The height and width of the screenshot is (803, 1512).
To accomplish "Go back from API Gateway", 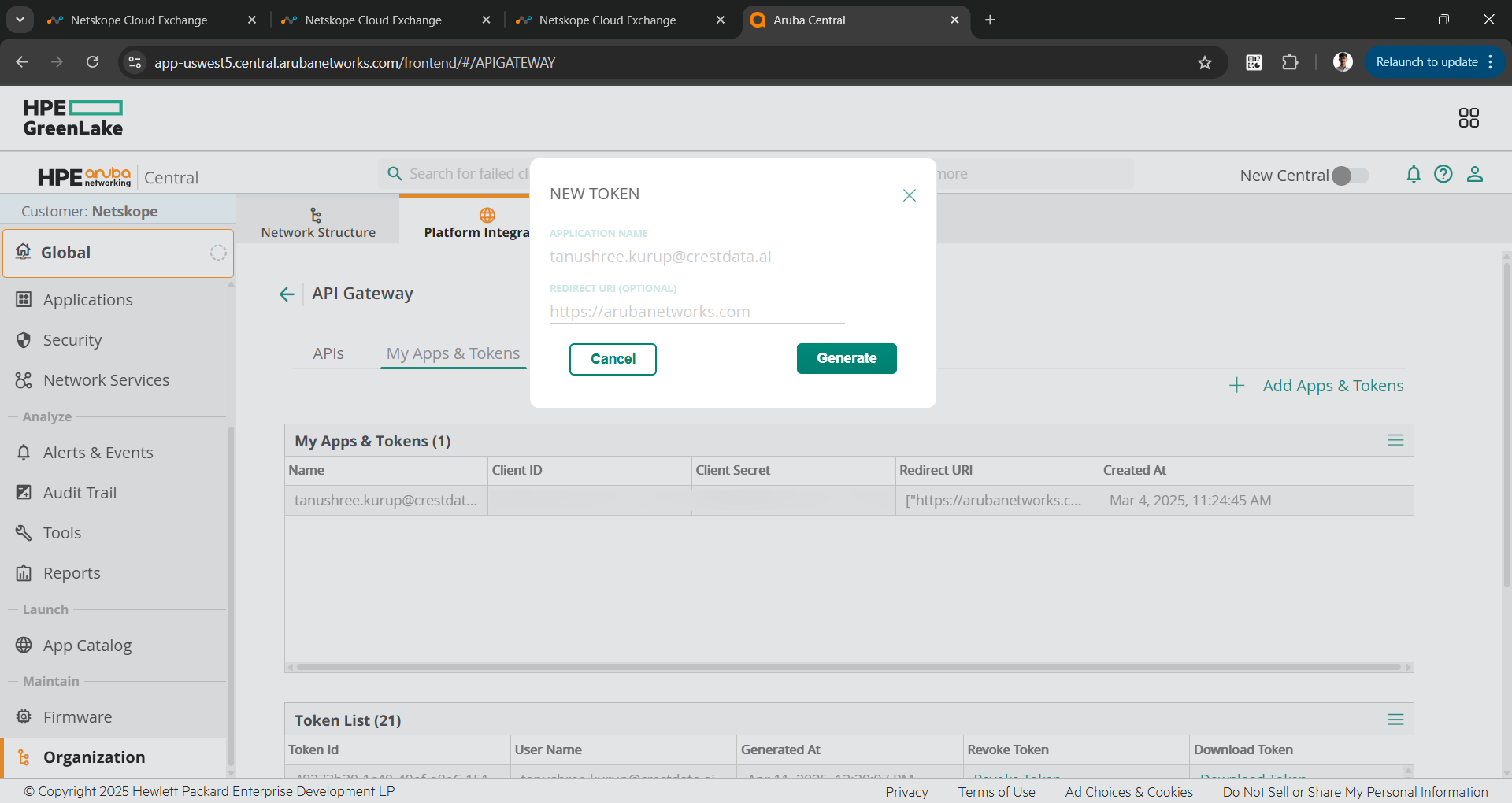I will 287,294.
